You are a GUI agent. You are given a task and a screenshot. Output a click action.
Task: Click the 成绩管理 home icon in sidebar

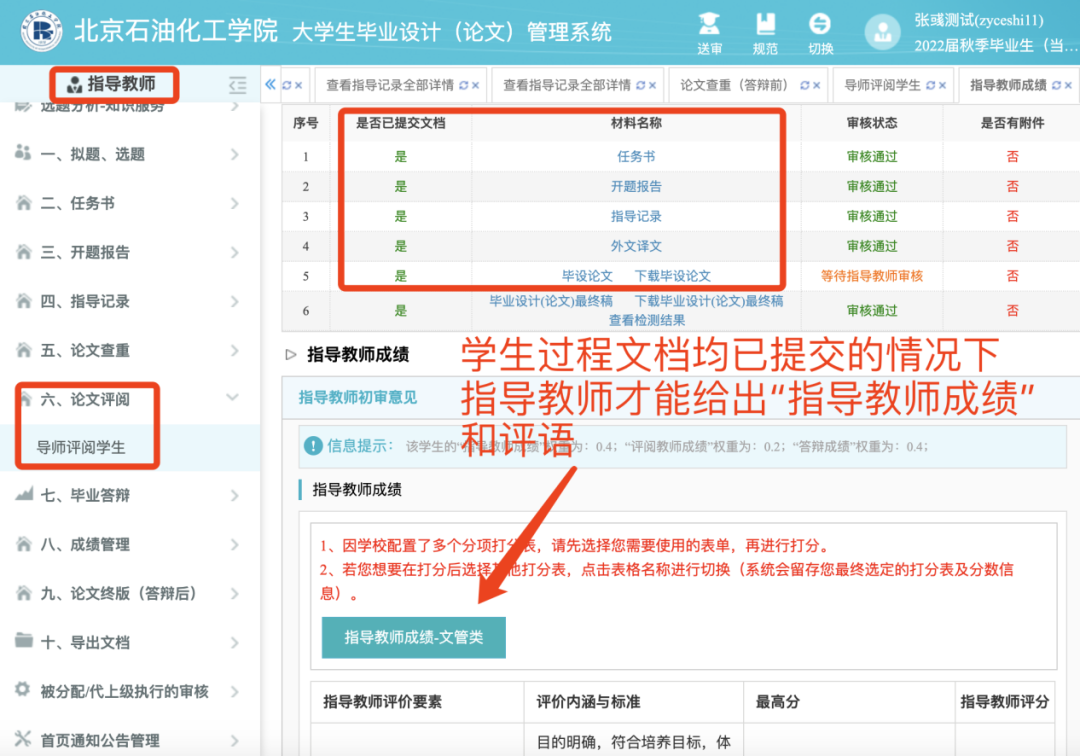pyautogui.click(x=23, y=544)
